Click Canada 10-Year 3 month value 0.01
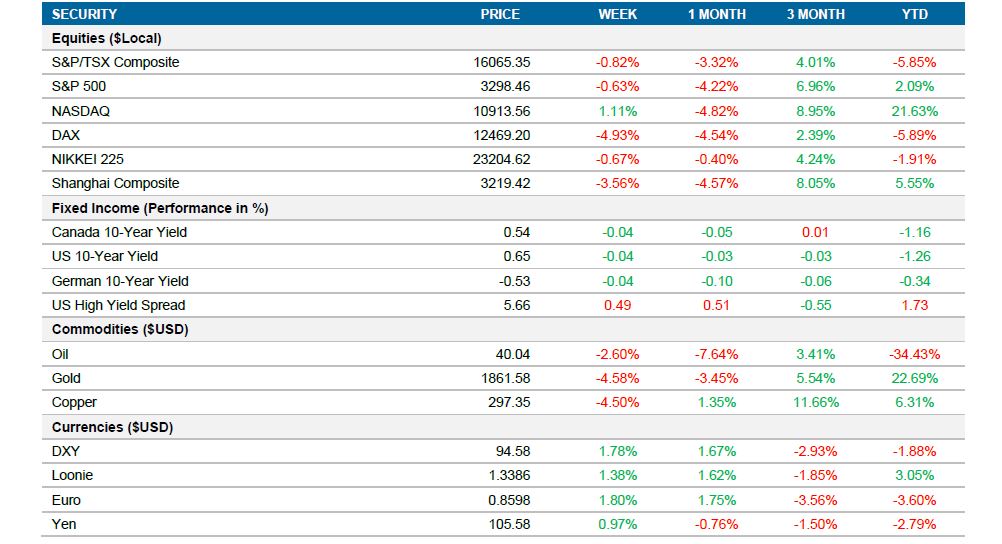 click(815, 233)
